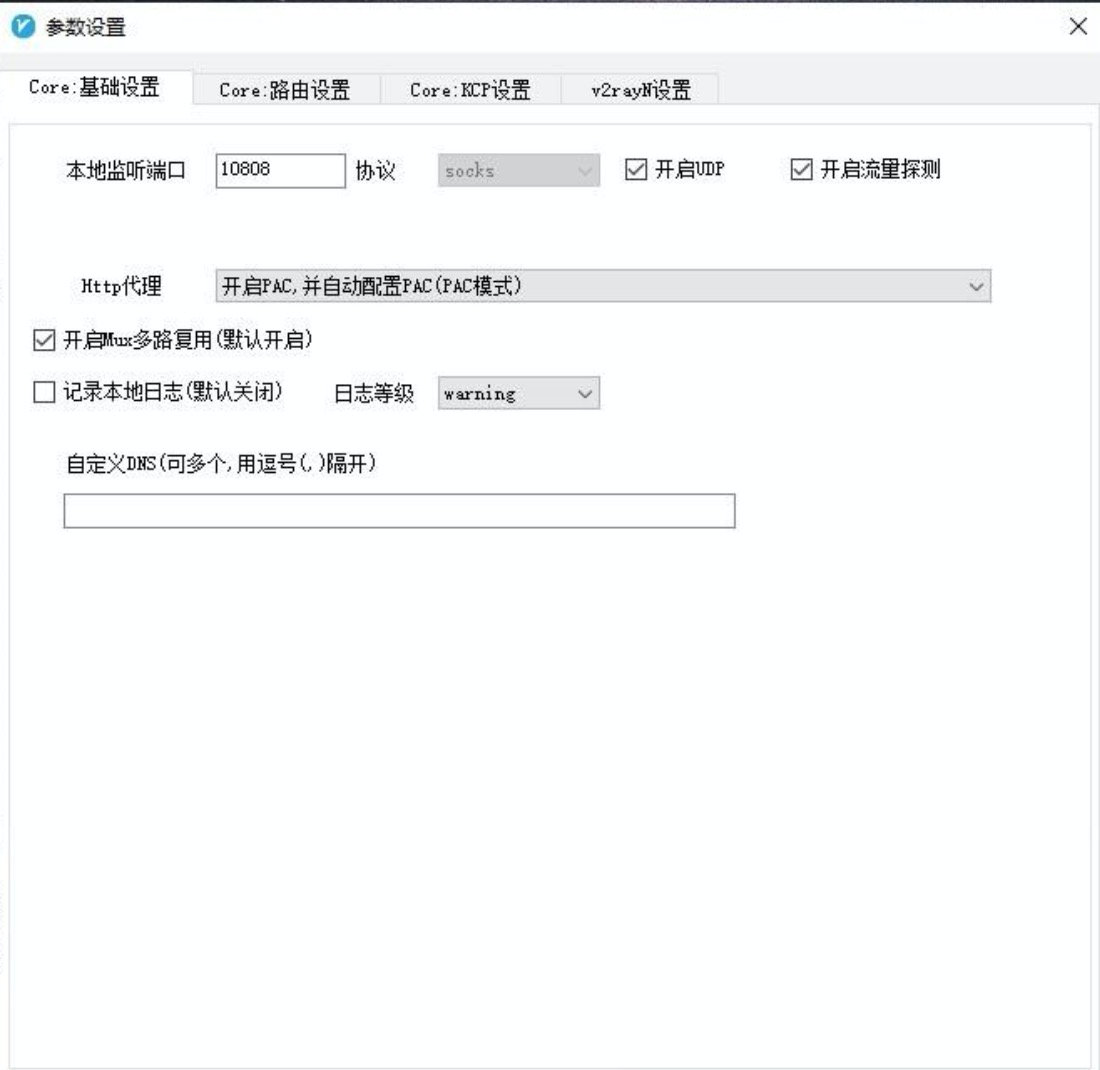This screenshot has height=1070, width=1100.
Task: Open the 日志等级 warning dropdown
Action: (519, 394)
